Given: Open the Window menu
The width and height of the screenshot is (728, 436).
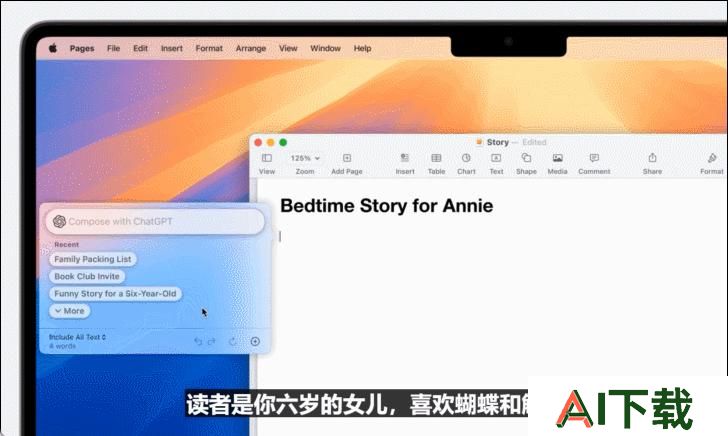Looking at the screenshot, I should (x=325, y=48).
